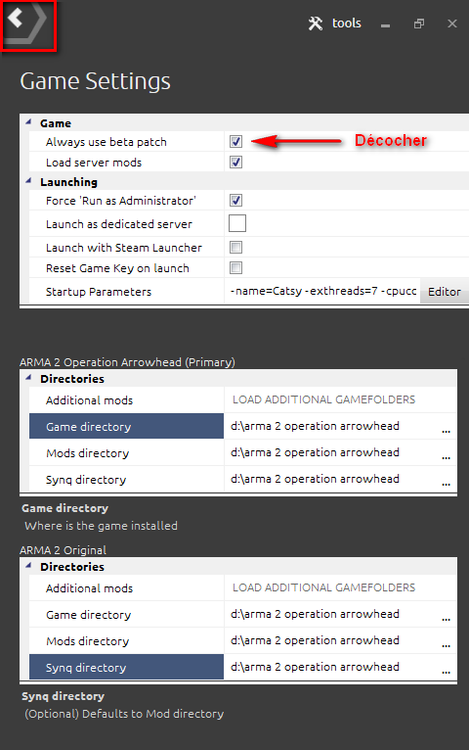
Task: Select Synq directory row in ARMA 2 Original
Action: [126, 667]
